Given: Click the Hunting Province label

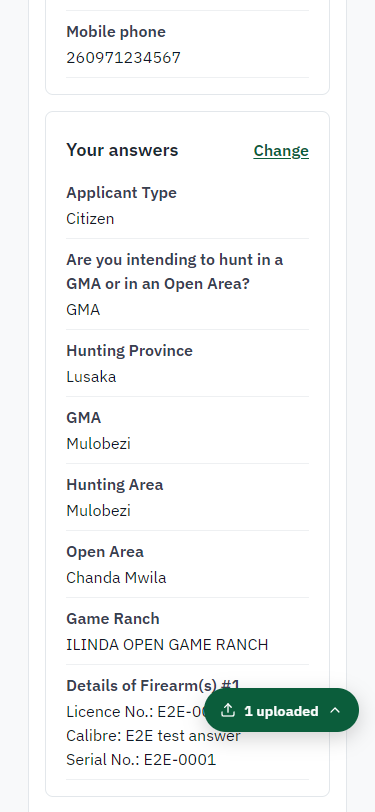Looking at the screenshot, I should [129, 351].
